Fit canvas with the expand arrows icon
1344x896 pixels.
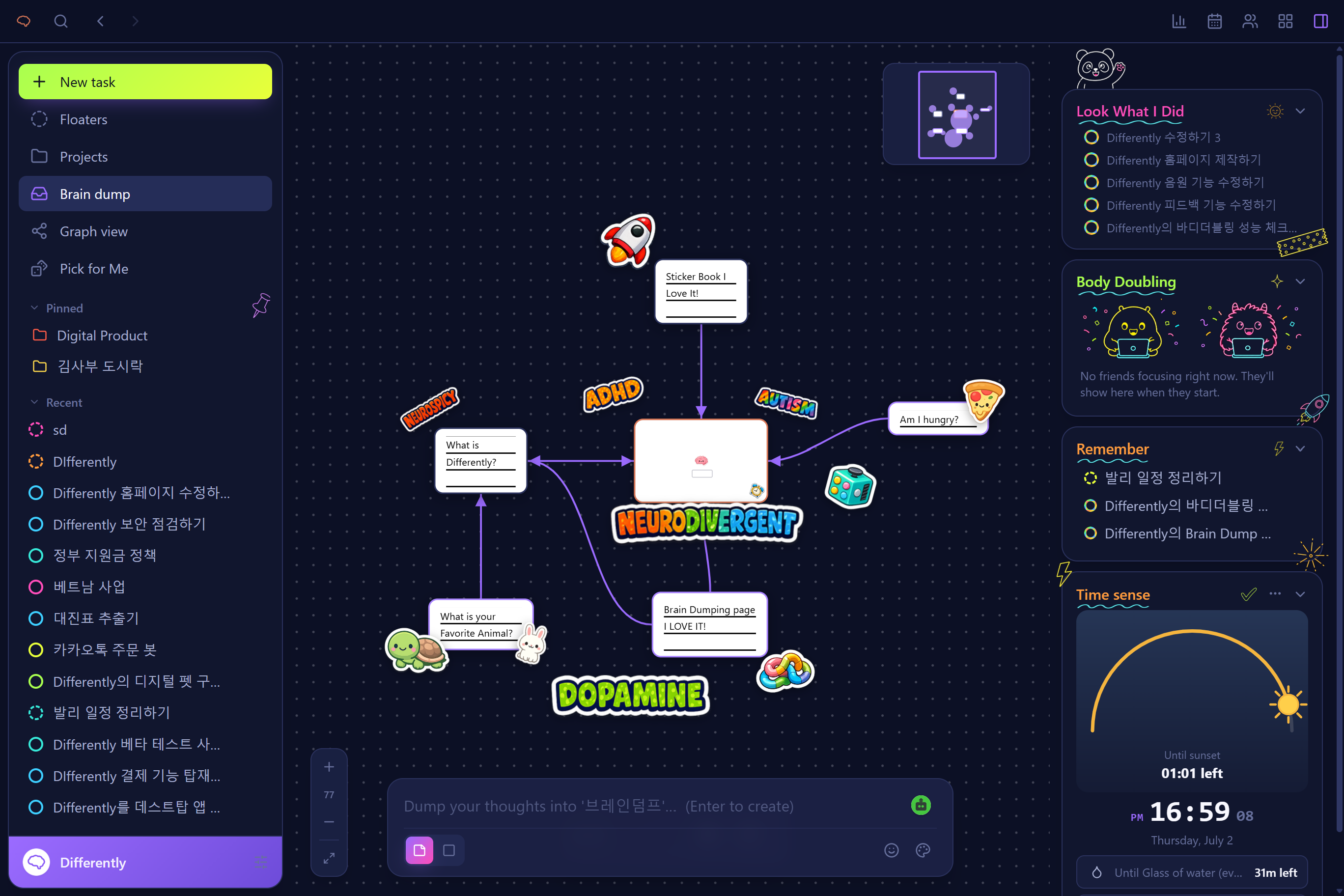click(x=329, y=858)
